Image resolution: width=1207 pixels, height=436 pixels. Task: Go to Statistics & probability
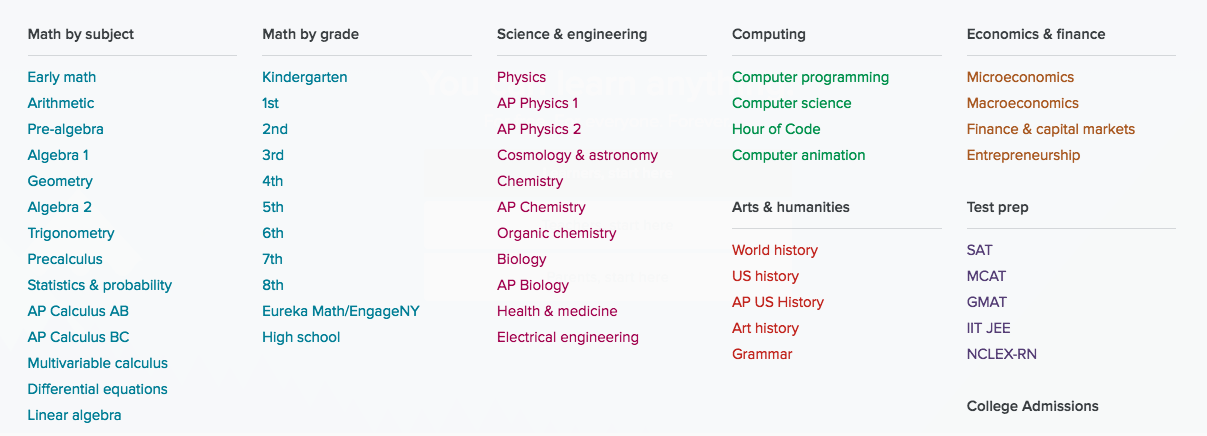[100, 285]
